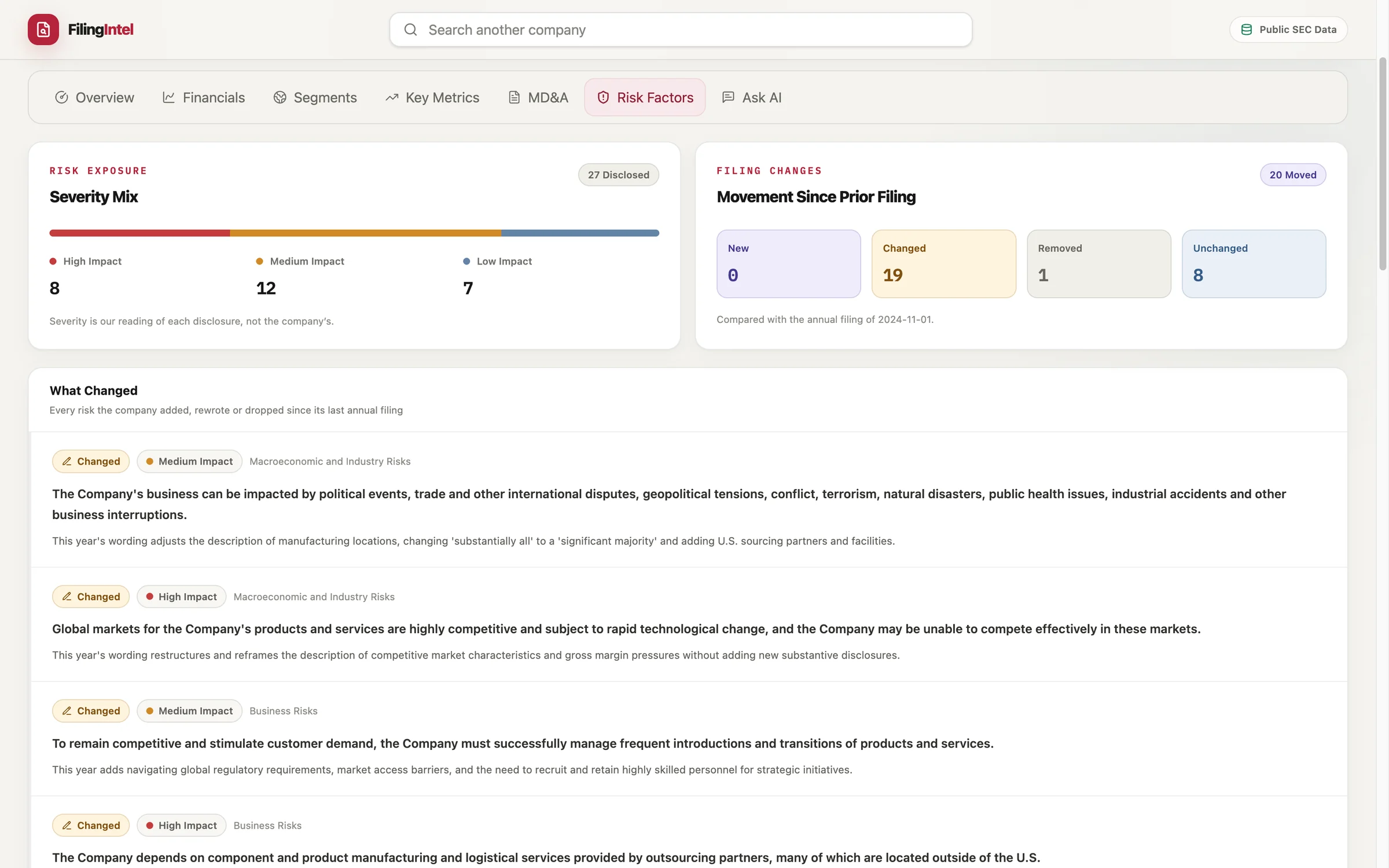Click the 'Compared with the annual filing' note
Image resolution: width=1389 pixels, height=868 pixels.
pyautogui.click(x=825, y=319)
